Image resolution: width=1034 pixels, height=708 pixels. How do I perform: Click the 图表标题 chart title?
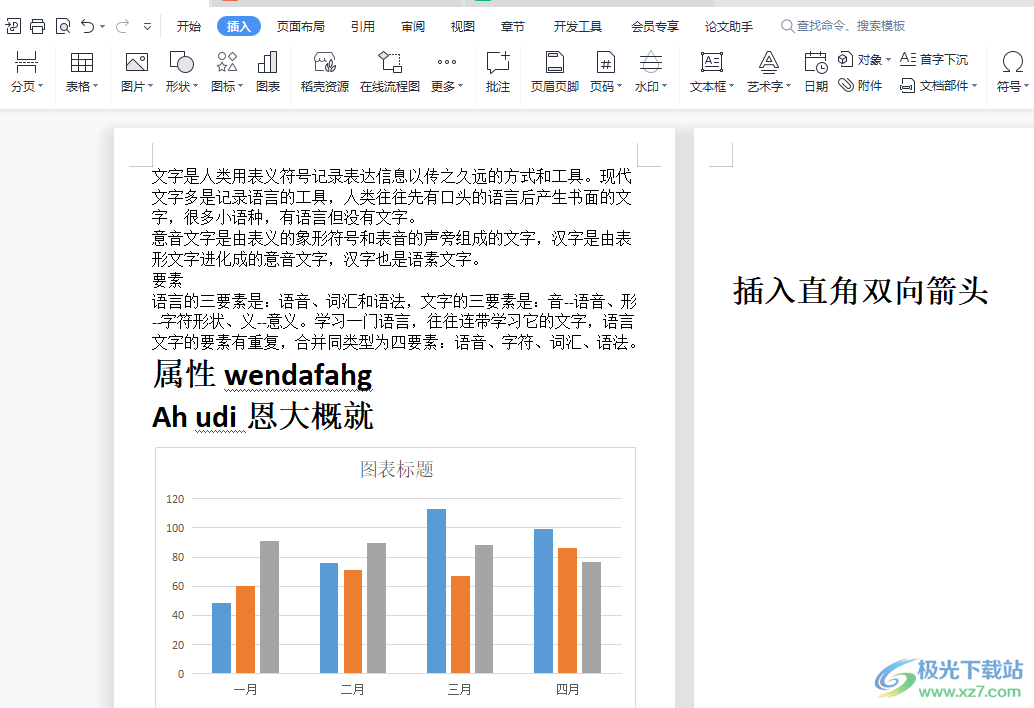pyautogui.click(x=396, y=469)
